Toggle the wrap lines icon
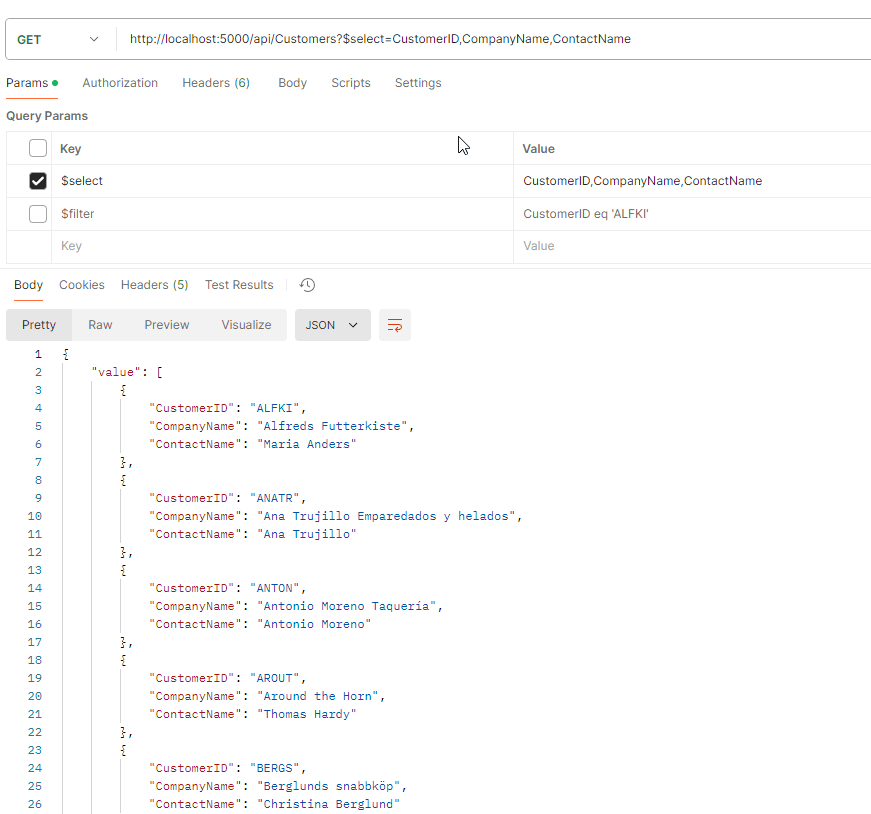Viewport: 871px width, 814px height. pos(395,325)
